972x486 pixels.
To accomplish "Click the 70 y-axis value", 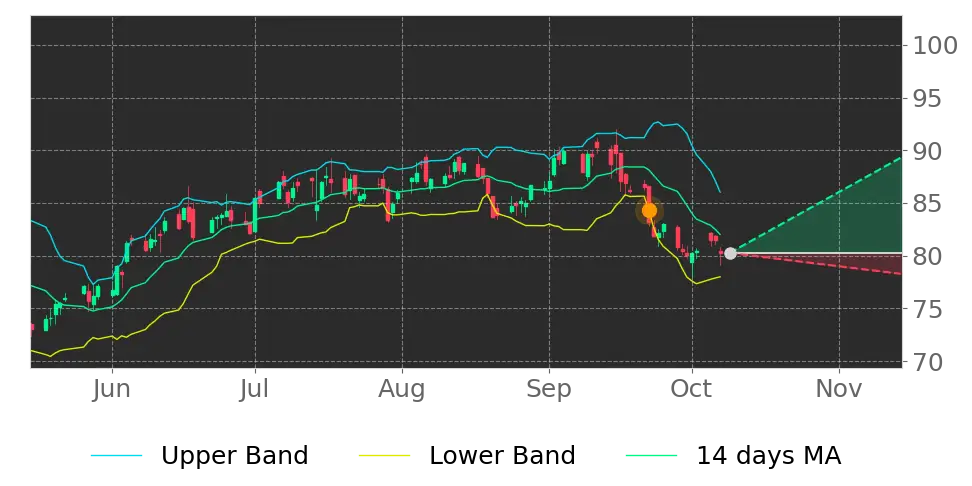I will (928, 362).
